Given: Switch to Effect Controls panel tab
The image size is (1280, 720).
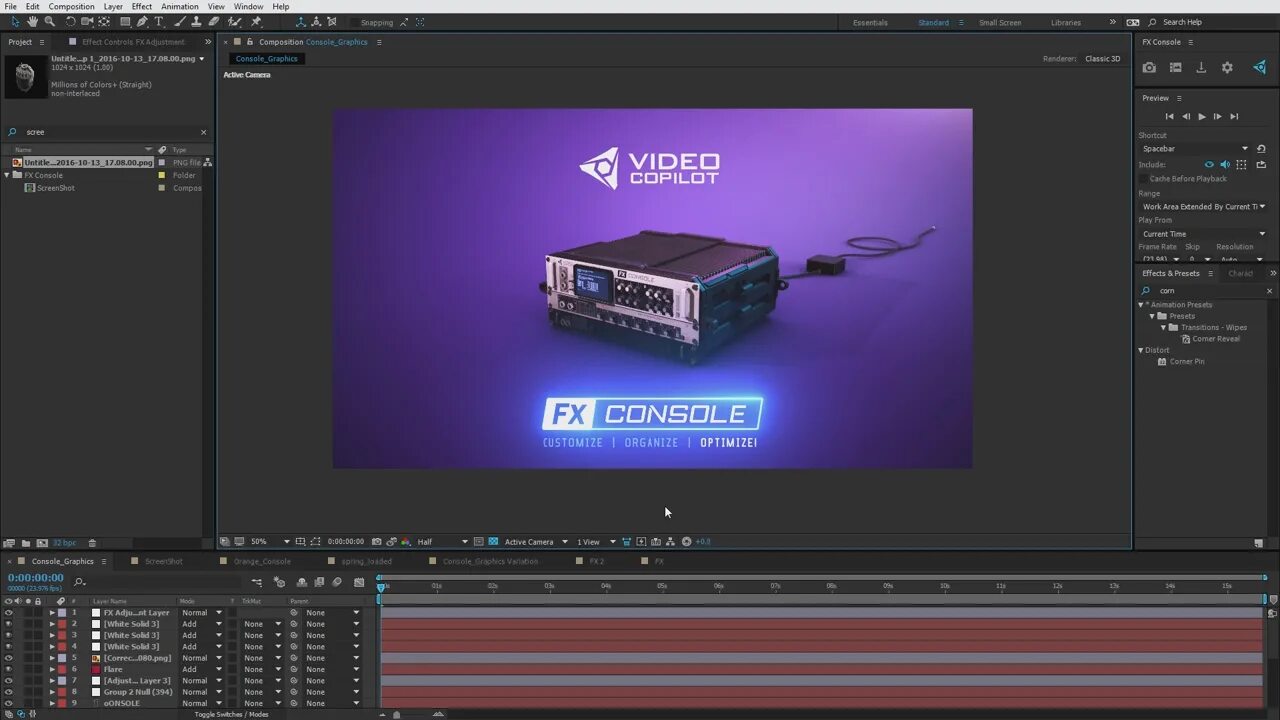Looking at the screenshot, I should click(133, 42).
